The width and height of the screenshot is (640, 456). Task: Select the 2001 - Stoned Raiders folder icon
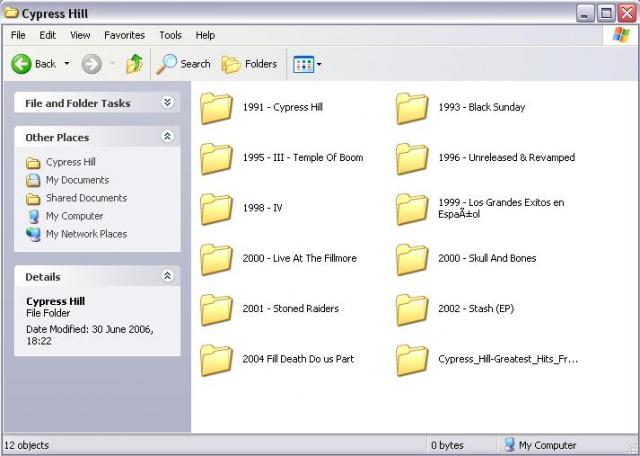pos(216,310)
